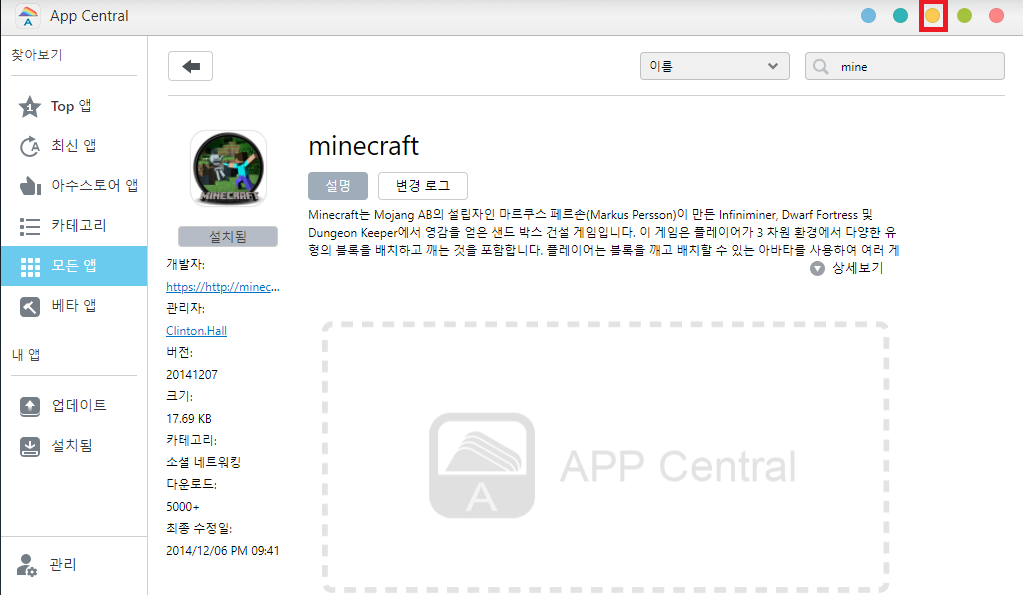Click the blue window control dot
1023x595 pixels.
[868, 16]
